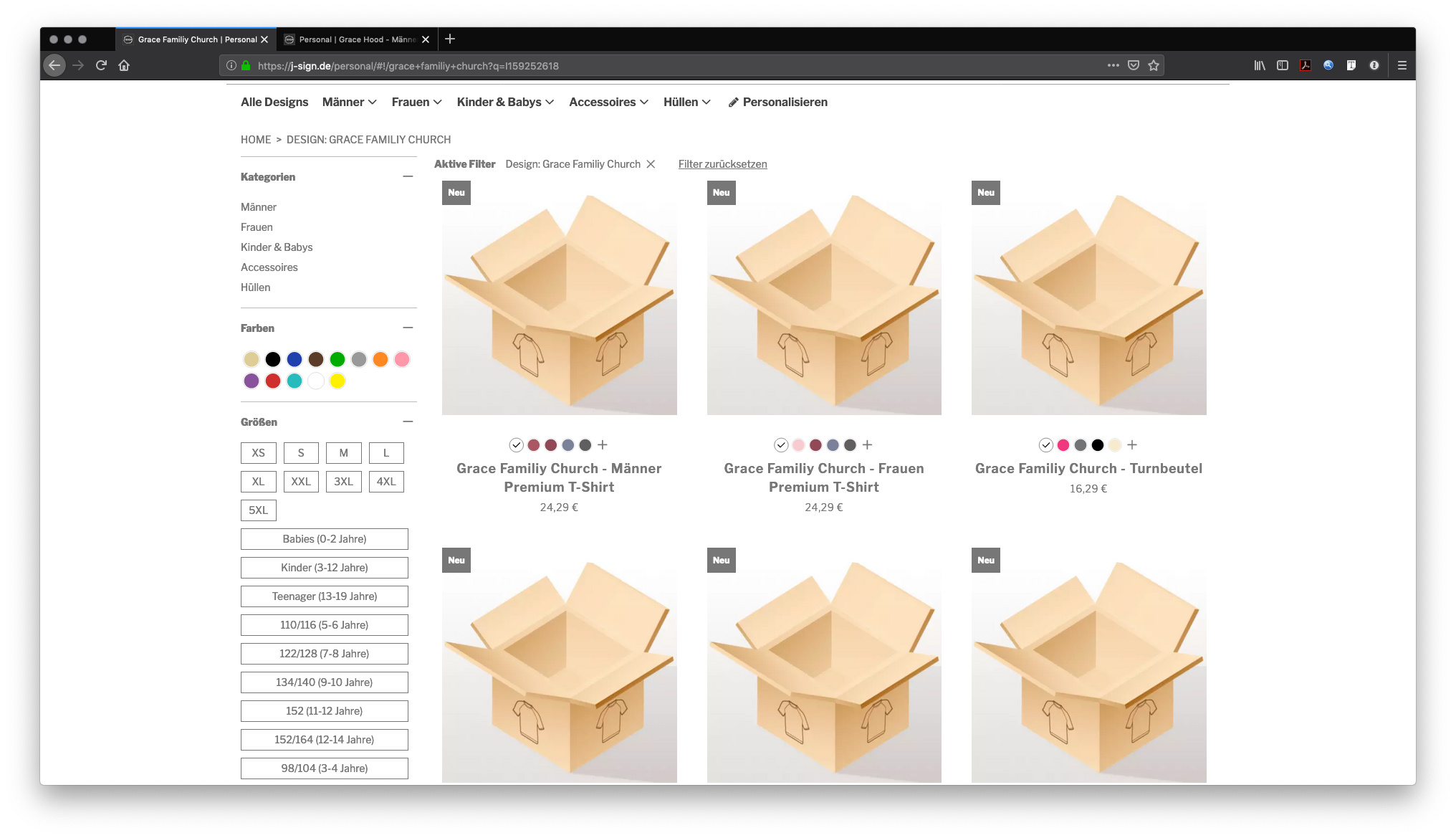Screen dimensions: 1456x838
Task: Select the white checked color of Männer T-Shirt
Action: [516, 445]
